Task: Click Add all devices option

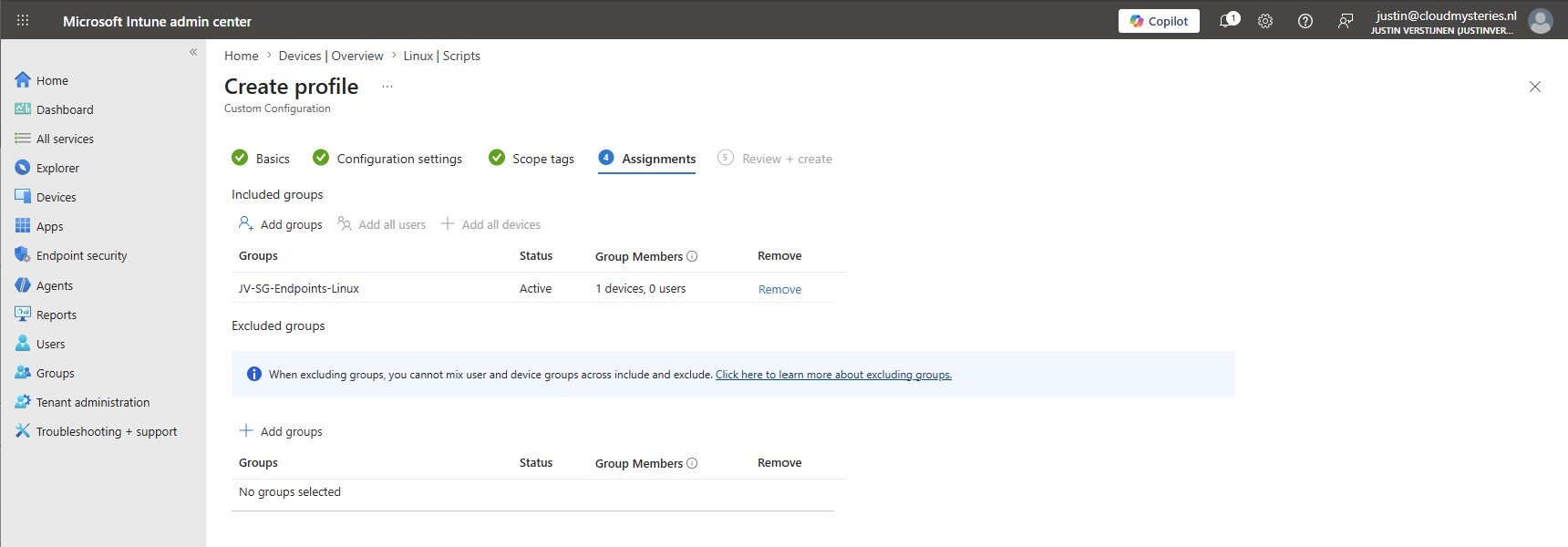Action: coord(490,224)
